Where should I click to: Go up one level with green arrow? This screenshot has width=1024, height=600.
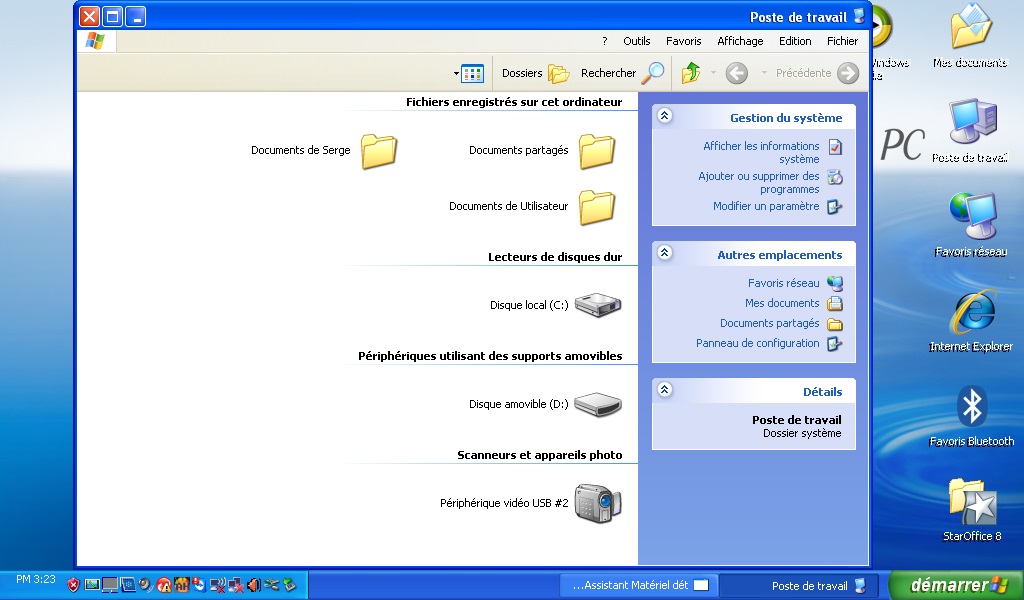[x=691, y=73]
